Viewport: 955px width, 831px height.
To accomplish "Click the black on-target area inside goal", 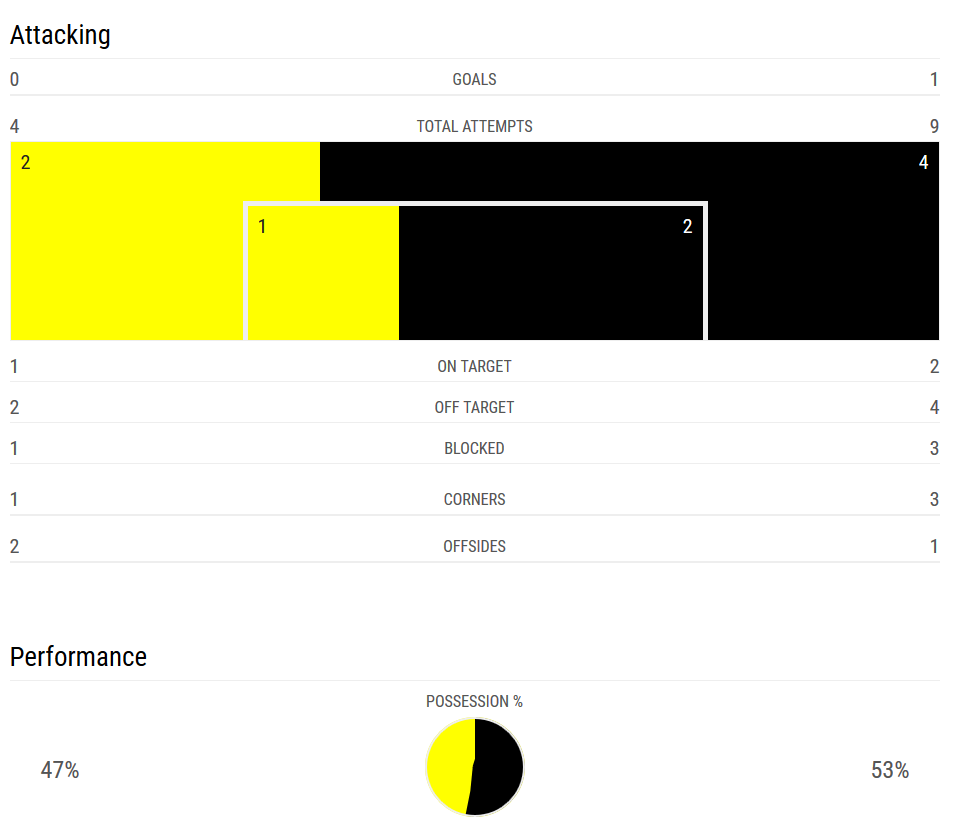I will coord(551,272).
